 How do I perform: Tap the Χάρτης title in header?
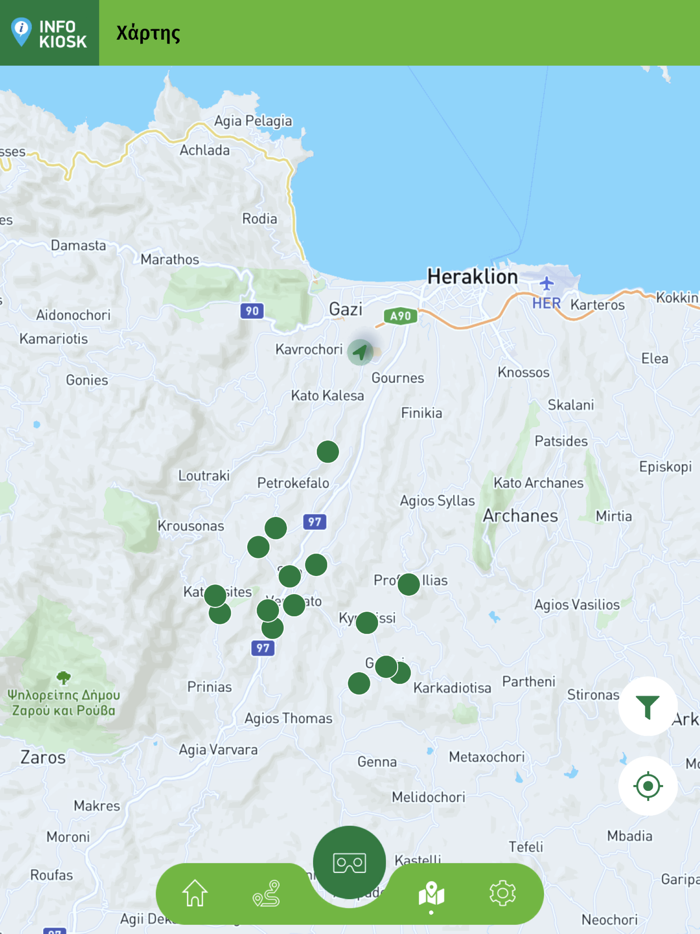(x=148, y=33)
